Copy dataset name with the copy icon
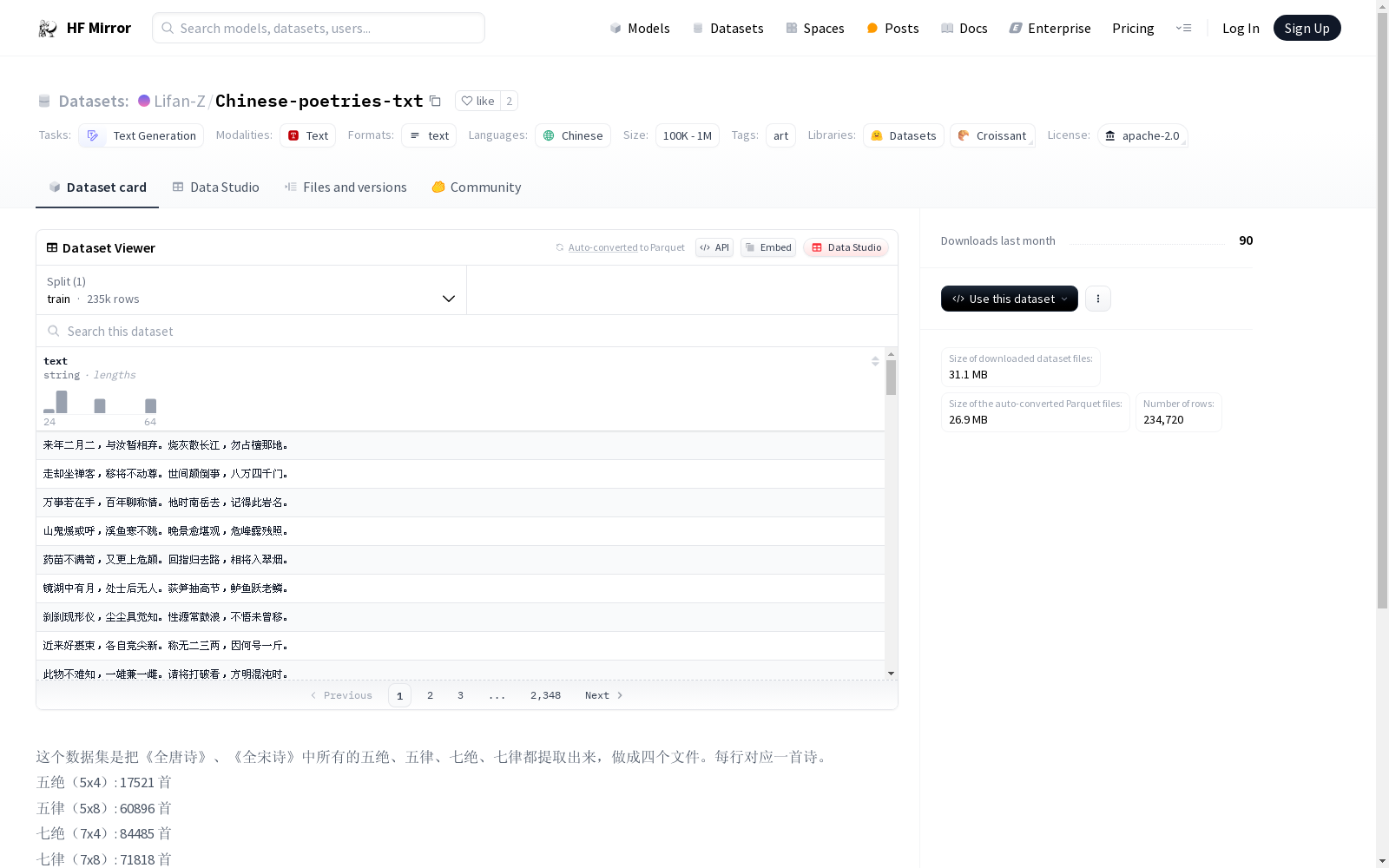 pyautogui.click(x=436, y=101)
